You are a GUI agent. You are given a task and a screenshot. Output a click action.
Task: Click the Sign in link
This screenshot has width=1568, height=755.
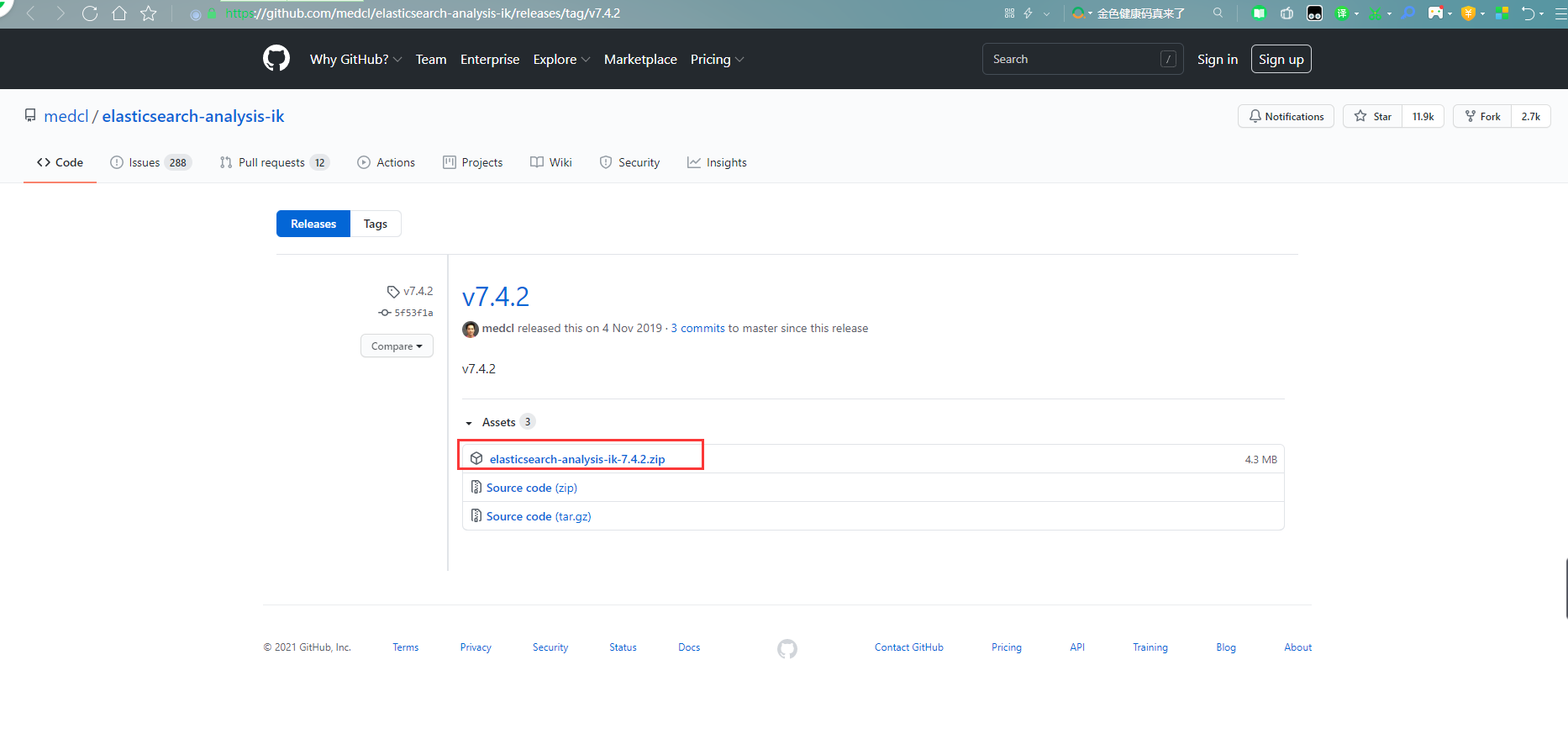click(x=1218, y=59)
